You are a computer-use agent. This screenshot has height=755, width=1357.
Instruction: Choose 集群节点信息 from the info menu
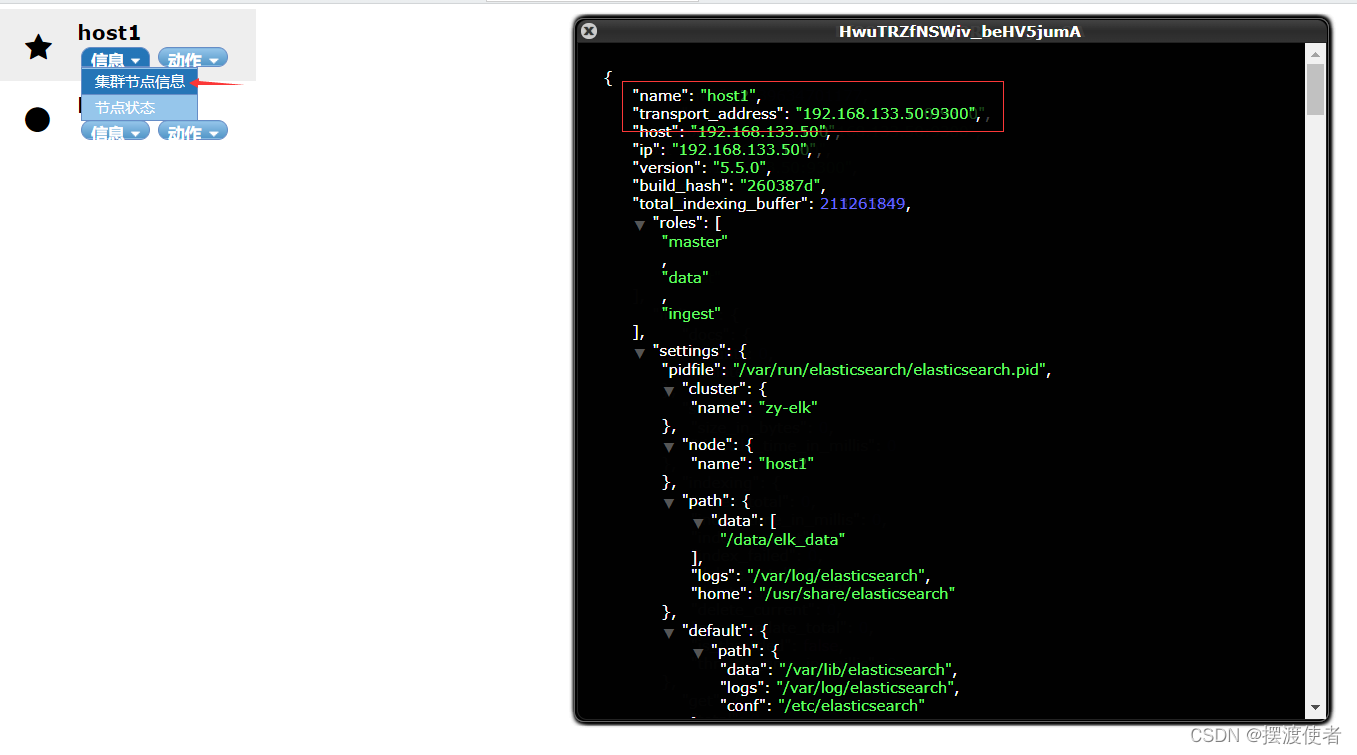tap(139, 81)
